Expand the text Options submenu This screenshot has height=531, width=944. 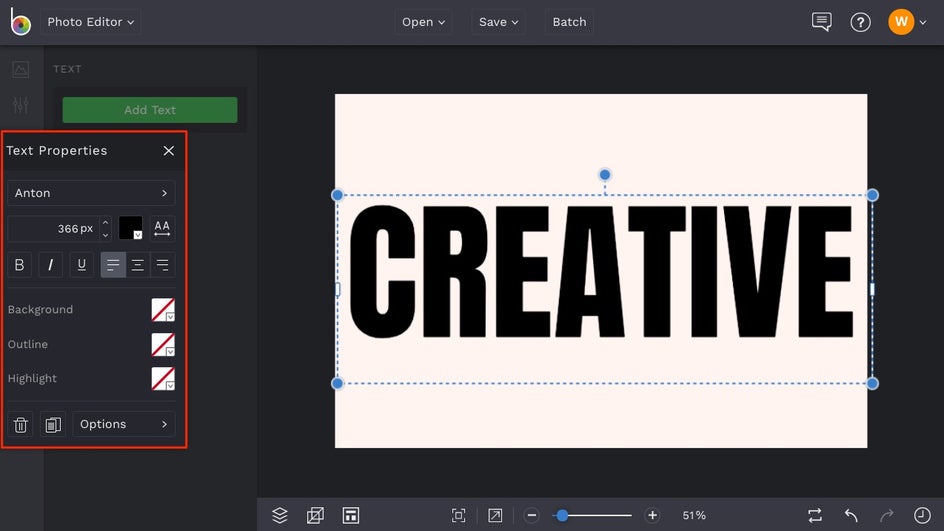(x=124, y=424)
